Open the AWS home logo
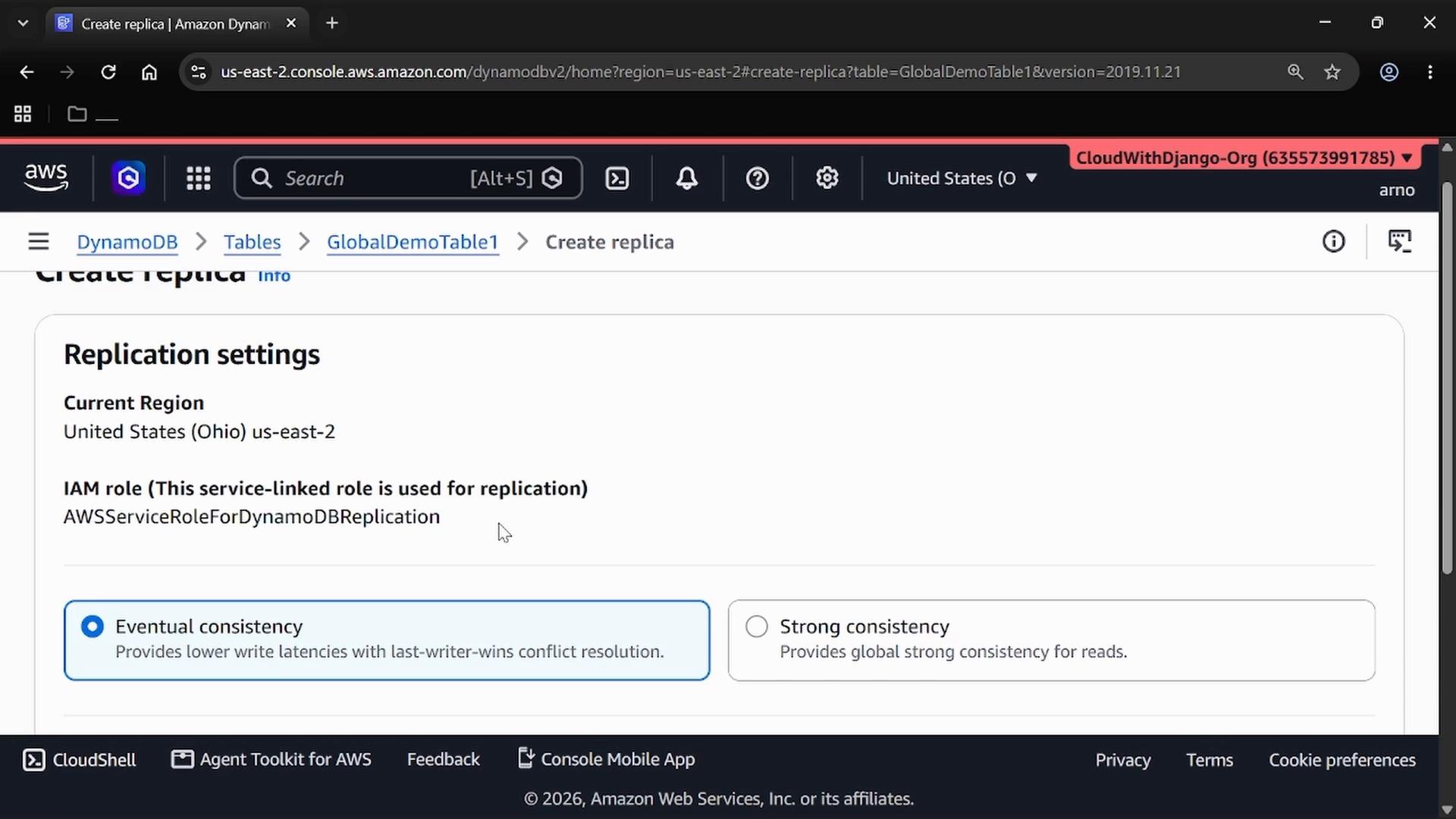Image resolution: width=1456 pixels, height=819 pixels. click(x=46, y=177)
